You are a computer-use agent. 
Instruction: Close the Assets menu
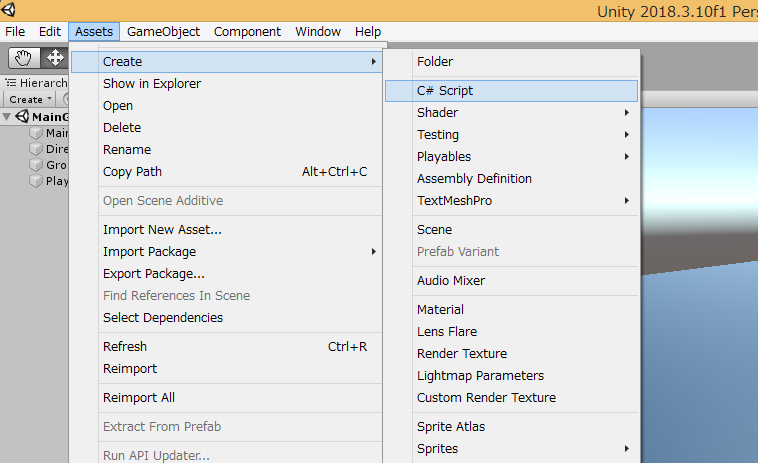pyautogui.click(x=94, y=32)
